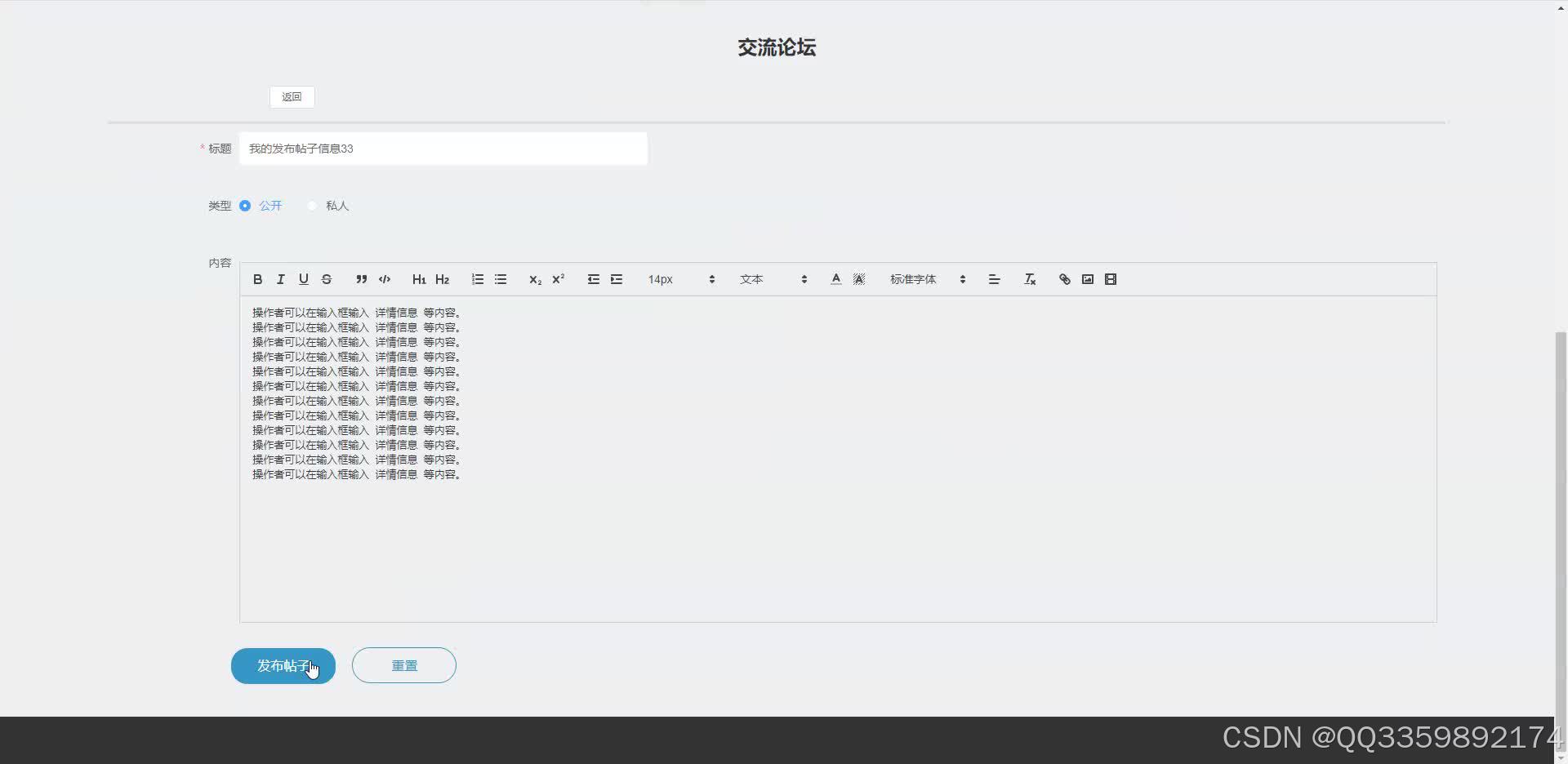Open the 文本 header style dropdown
This screenshot has height=764, width=1568.
[x=773, y=279]
